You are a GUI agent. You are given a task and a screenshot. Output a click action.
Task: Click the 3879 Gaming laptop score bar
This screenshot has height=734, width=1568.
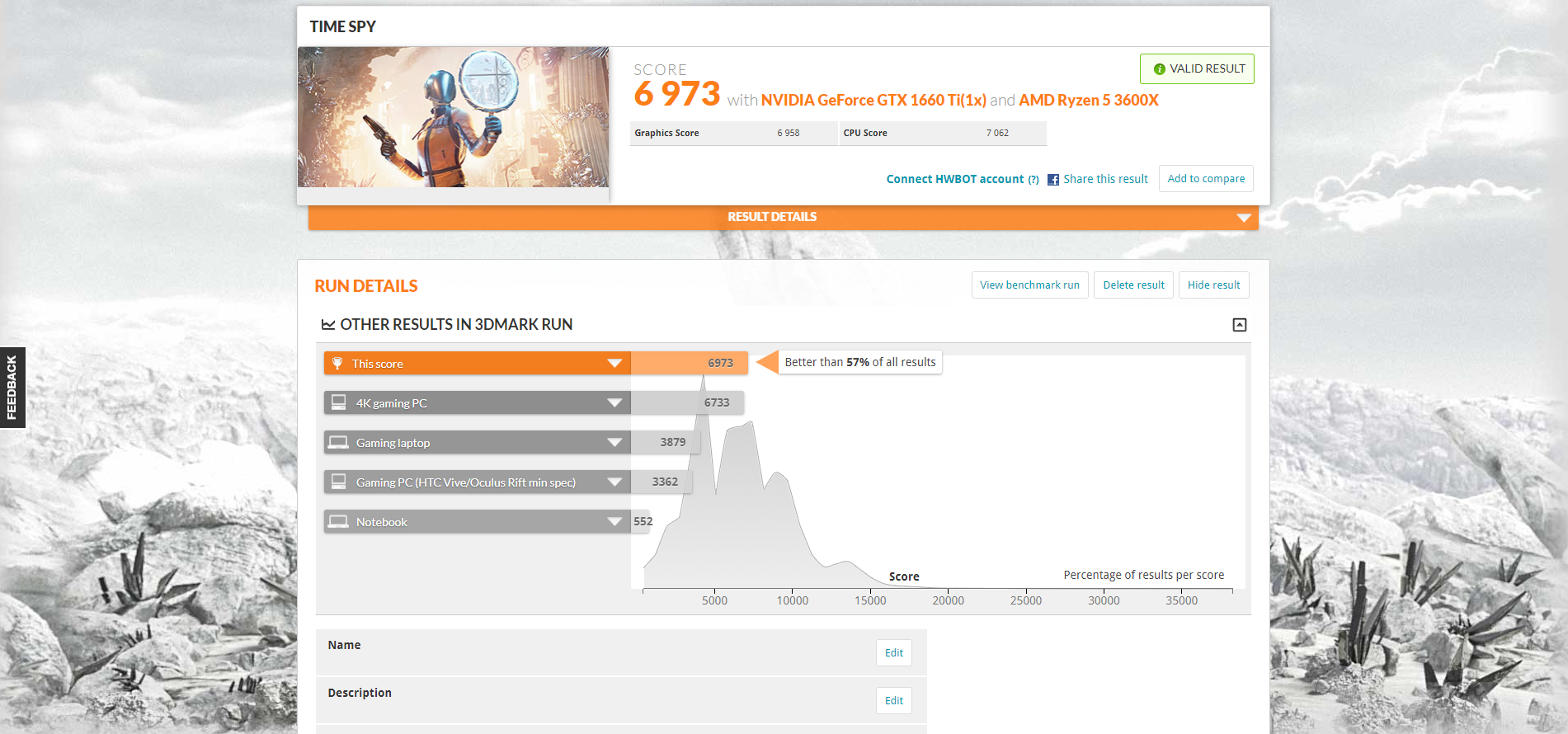[x=666, y=442]
